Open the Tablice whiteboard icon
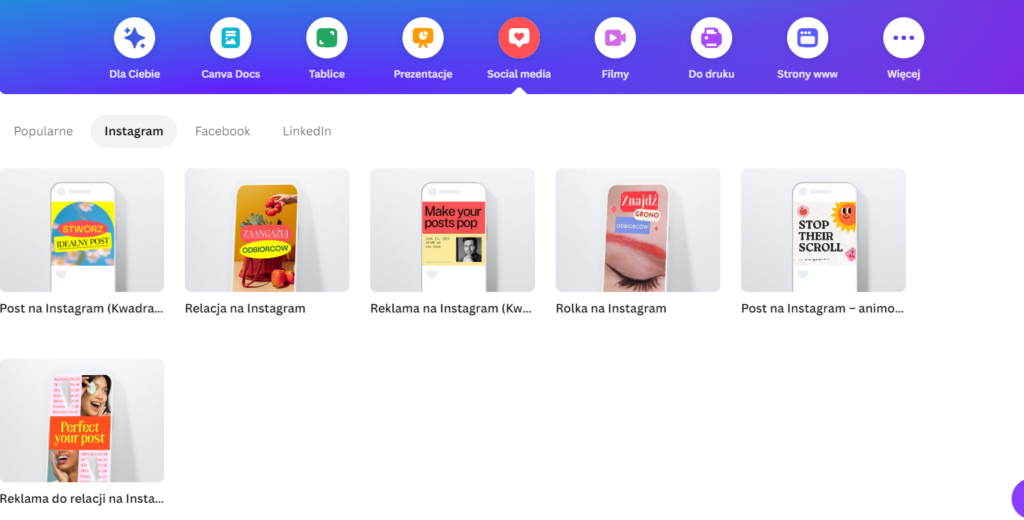 click(326, 38)
